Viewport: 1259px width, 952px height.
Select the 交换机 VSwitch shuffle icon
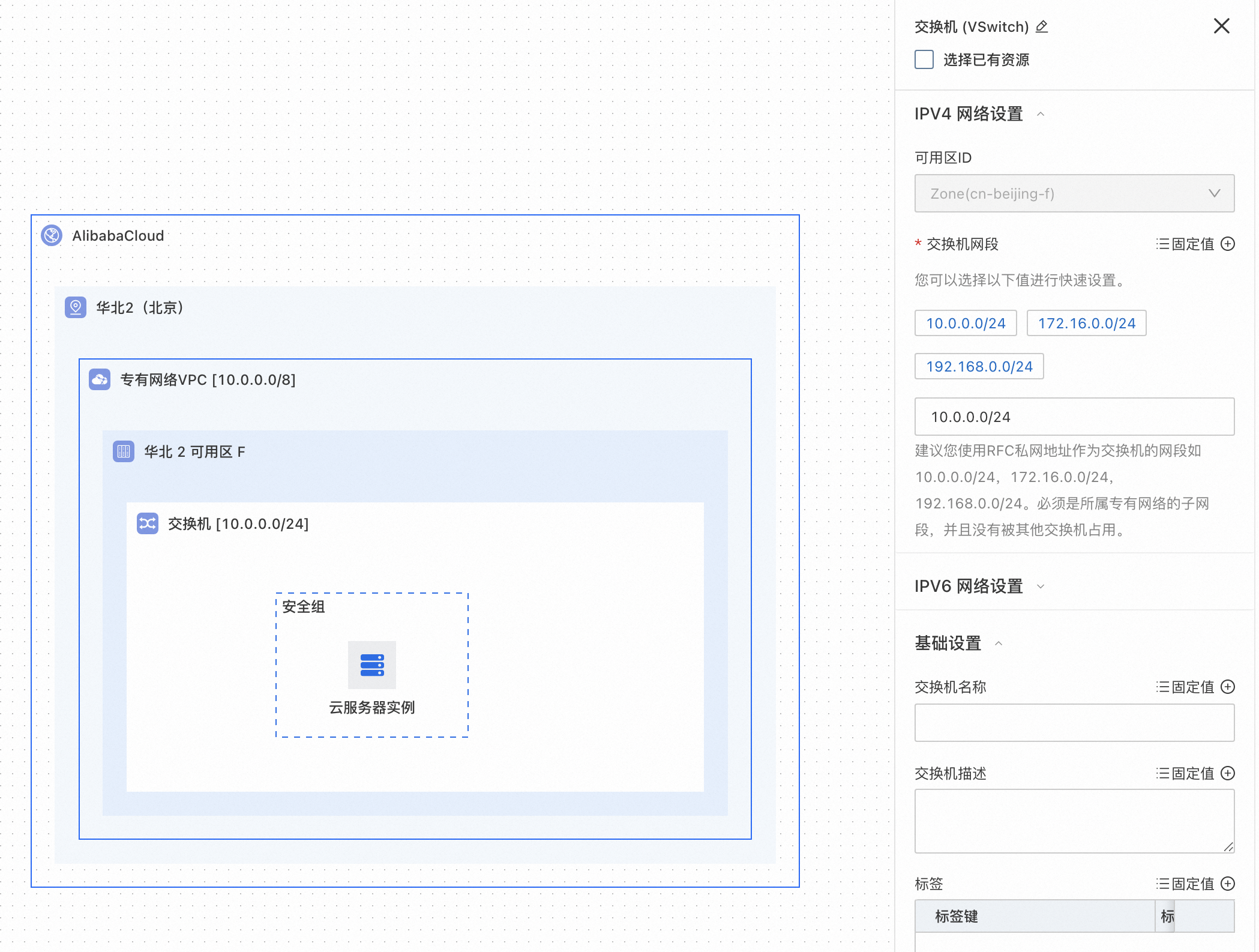pyautogui.click(x=148, y=523)
